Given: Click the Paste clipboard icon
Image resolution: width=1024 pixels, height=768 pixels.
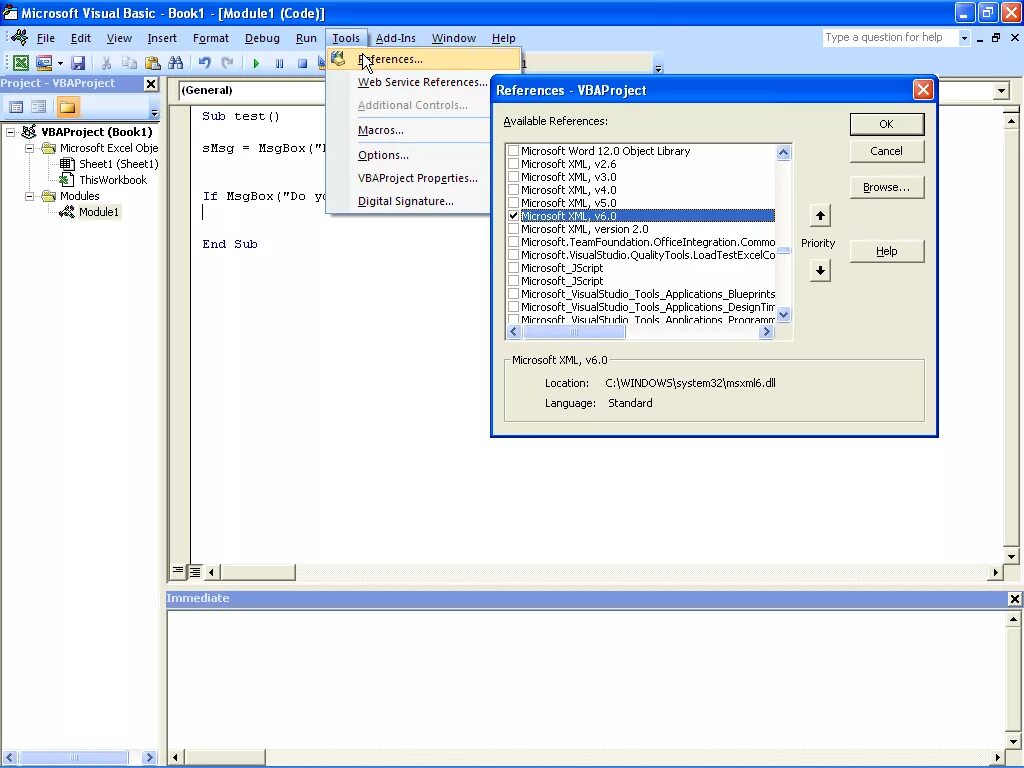Looking at the screenshot, I should [x=152, y=63].
